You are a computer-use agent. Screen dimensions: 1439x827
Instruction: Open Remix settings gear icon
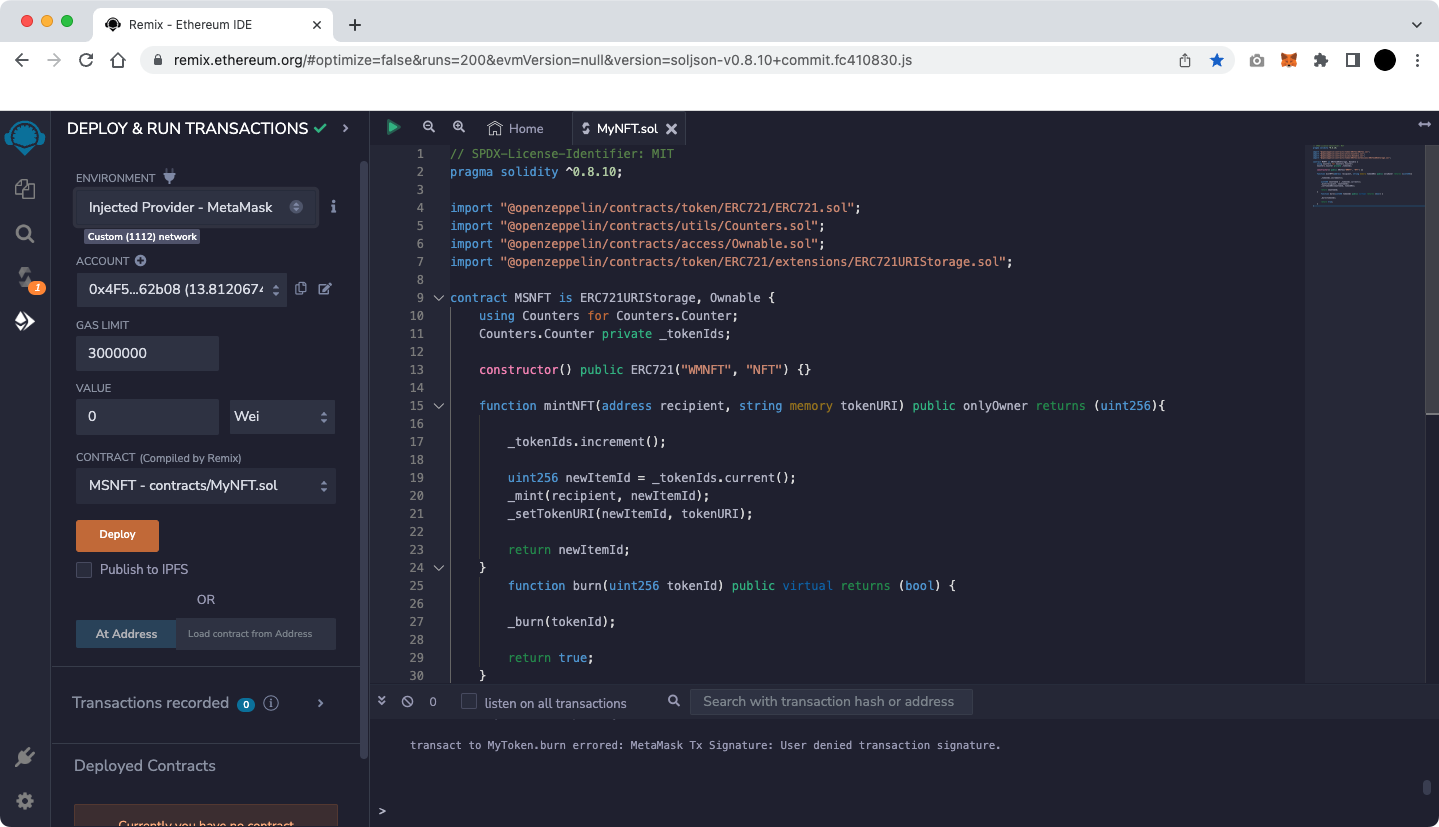tap(25, 801)
